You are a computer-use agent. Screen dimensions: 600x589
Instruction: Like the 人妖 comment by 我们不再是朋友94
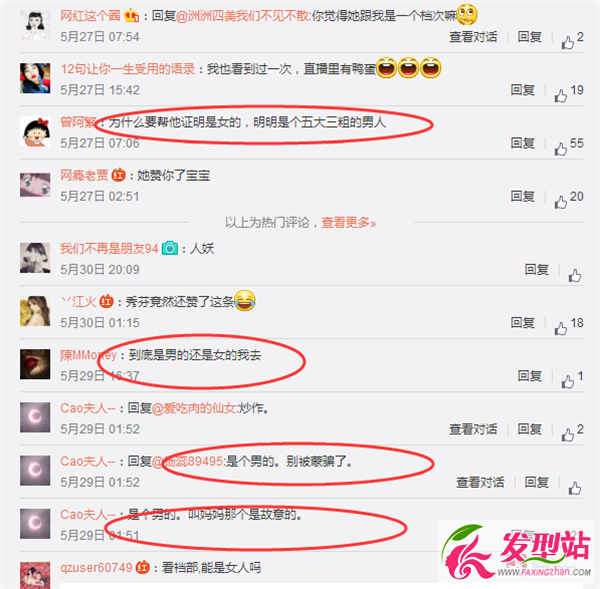tap(575, 275)
